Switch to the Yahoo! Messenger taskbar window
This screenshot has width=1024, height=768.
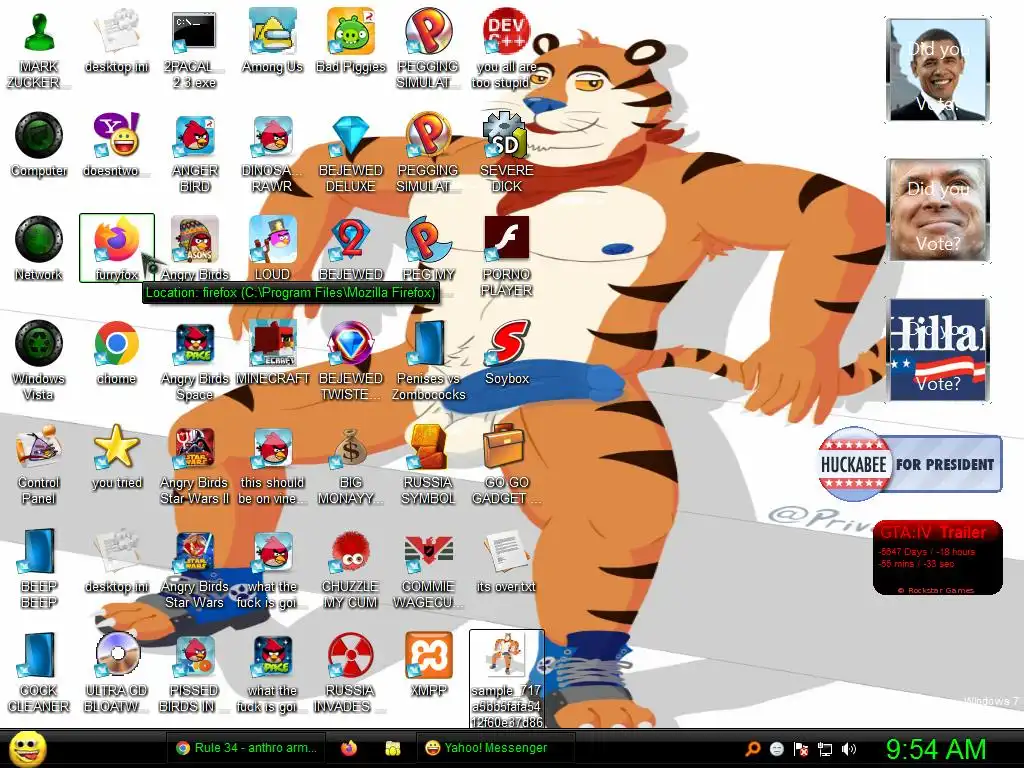point(495,748)
